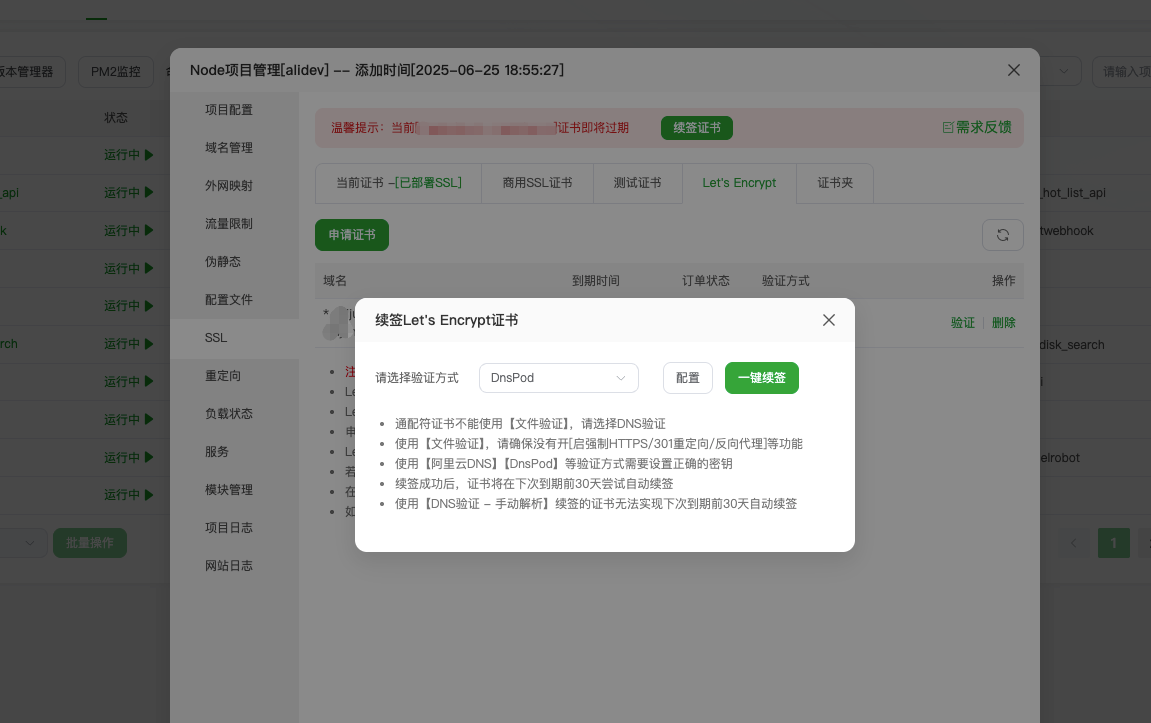The width and height of the screenshot is (1151, 723).
Task: Click disk_search text in background list
Action: click(x=1072, y=344)
